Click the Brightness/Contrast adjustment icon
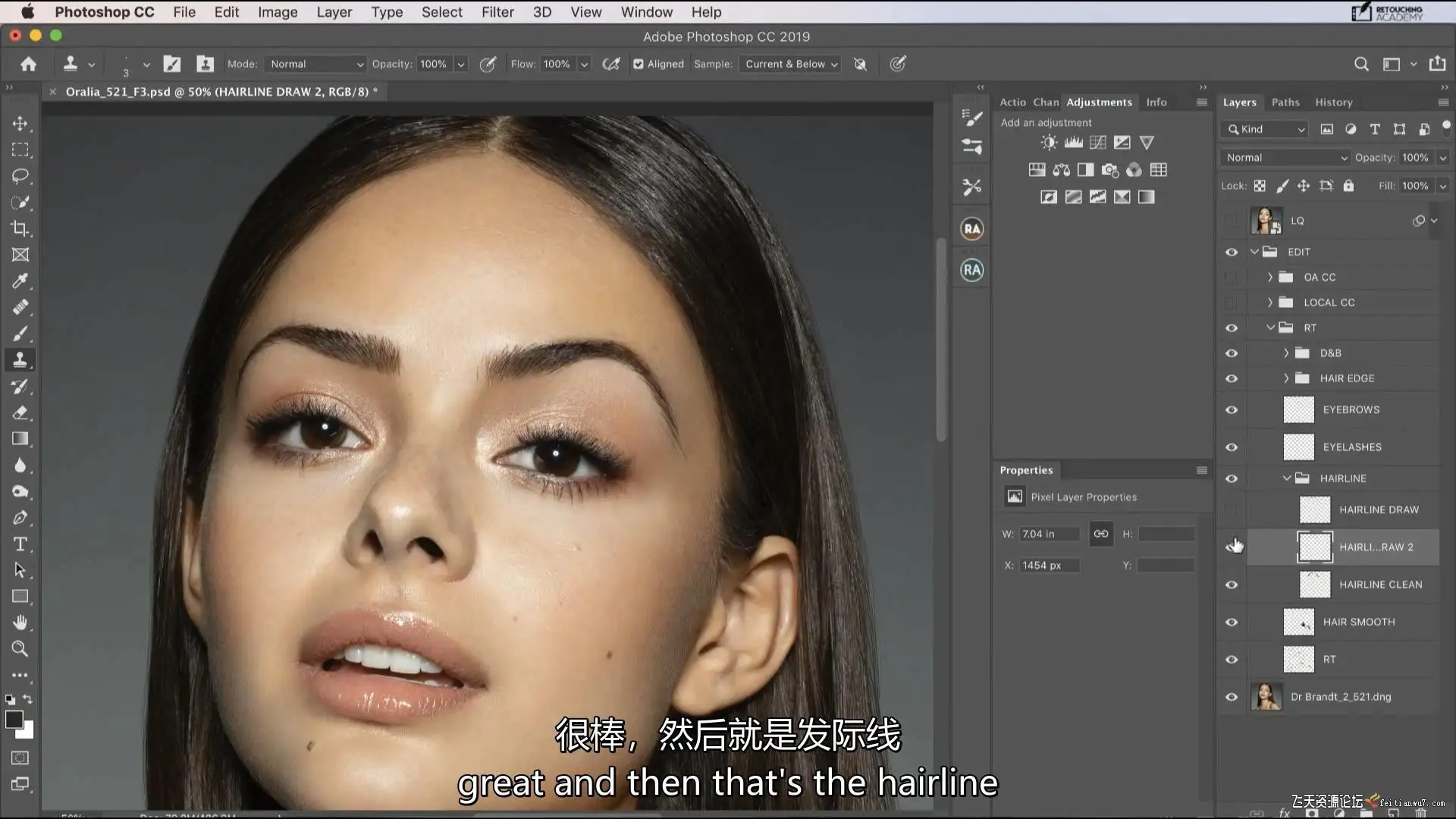 point(1049,143)
